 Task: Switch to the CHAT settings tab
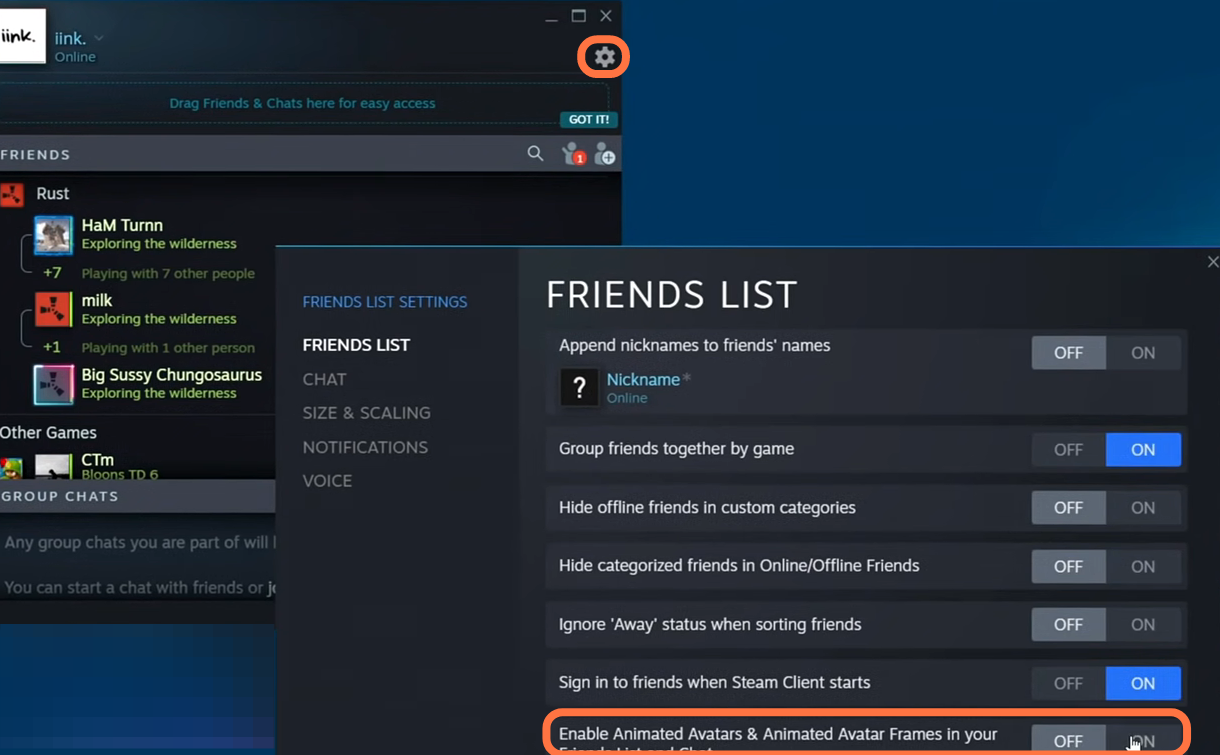324,379
